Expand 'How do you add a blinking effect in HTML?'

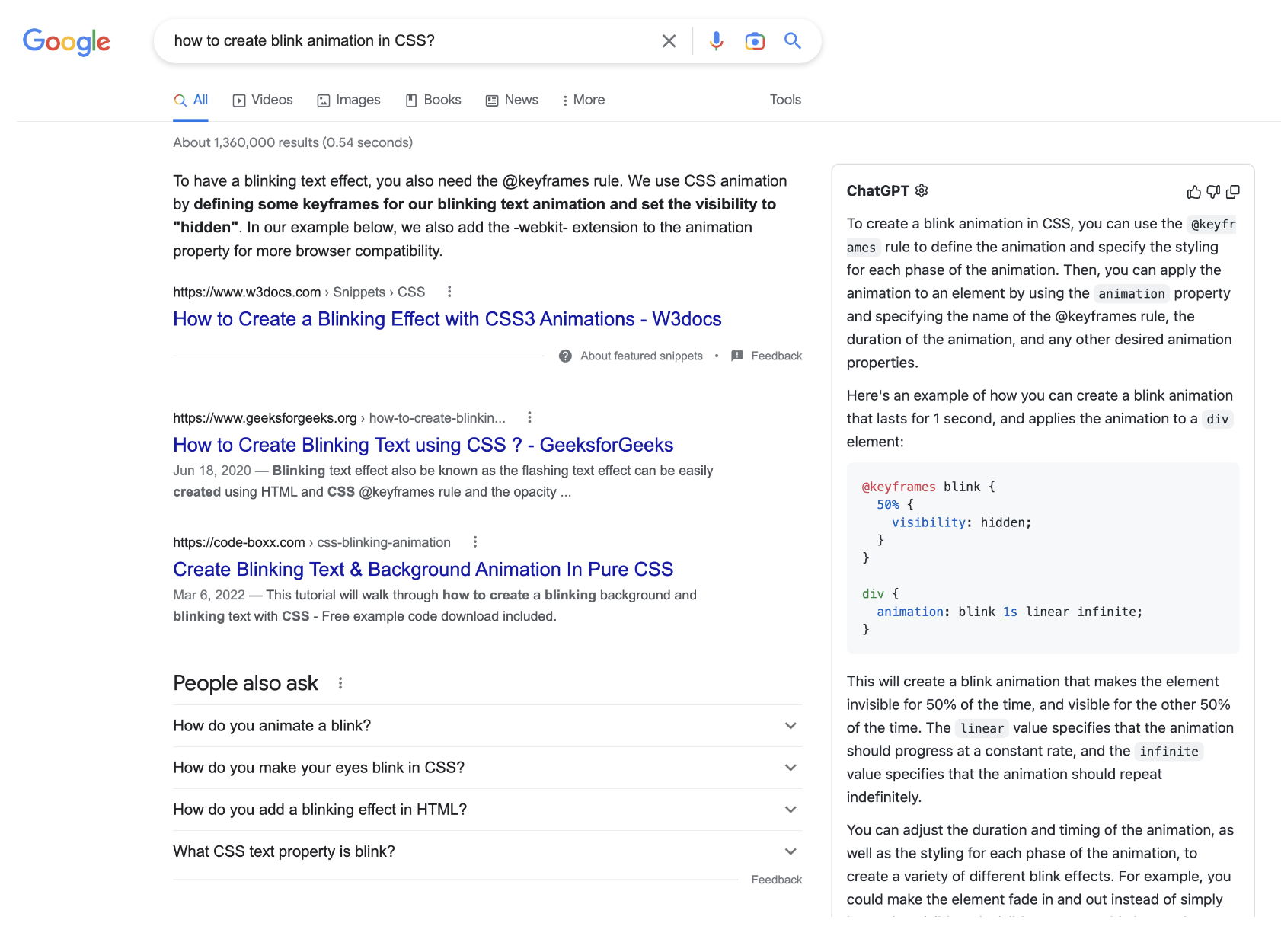click(x=487, y=810)
